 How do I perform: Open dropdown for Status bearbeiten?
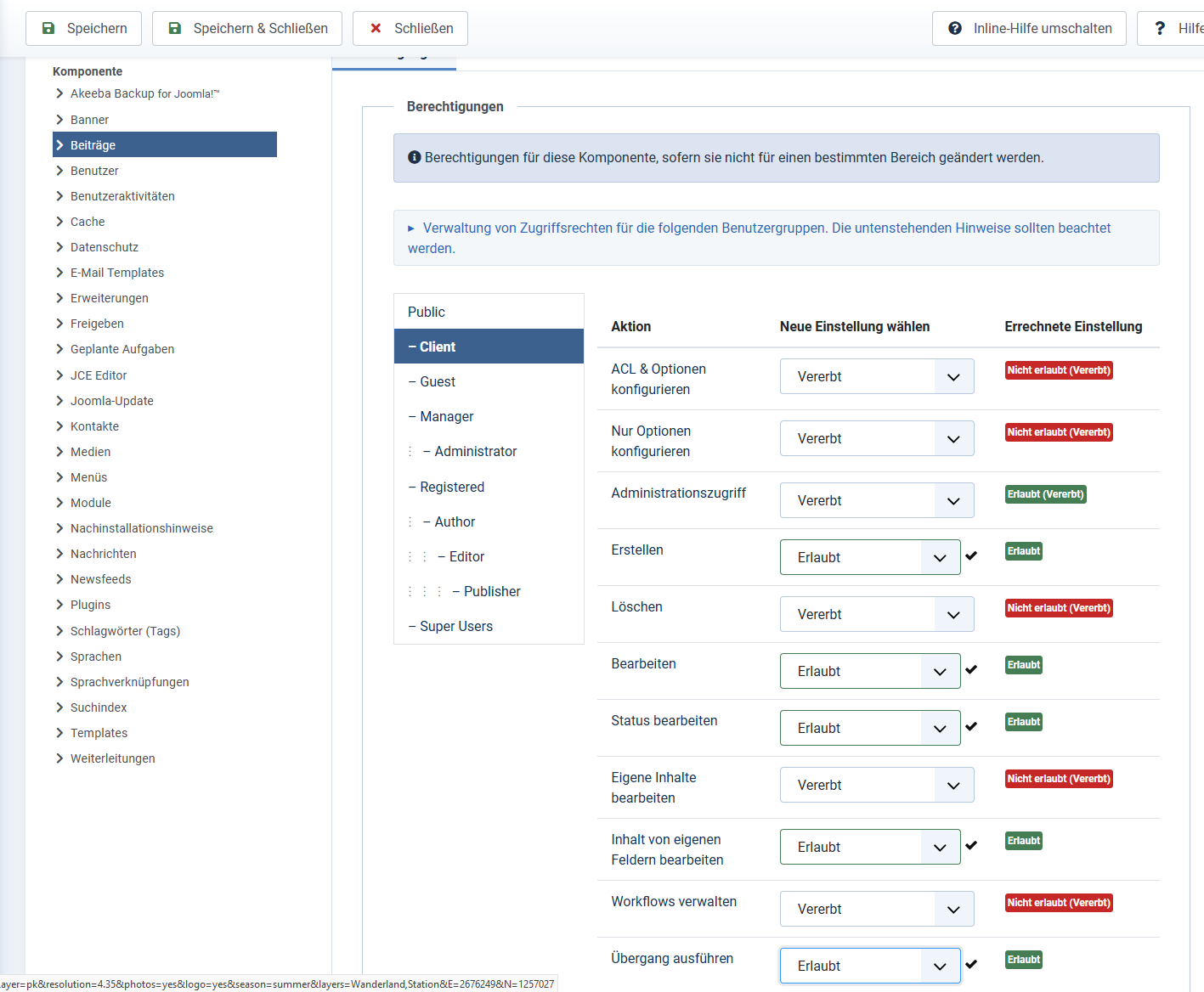(869, 728)
